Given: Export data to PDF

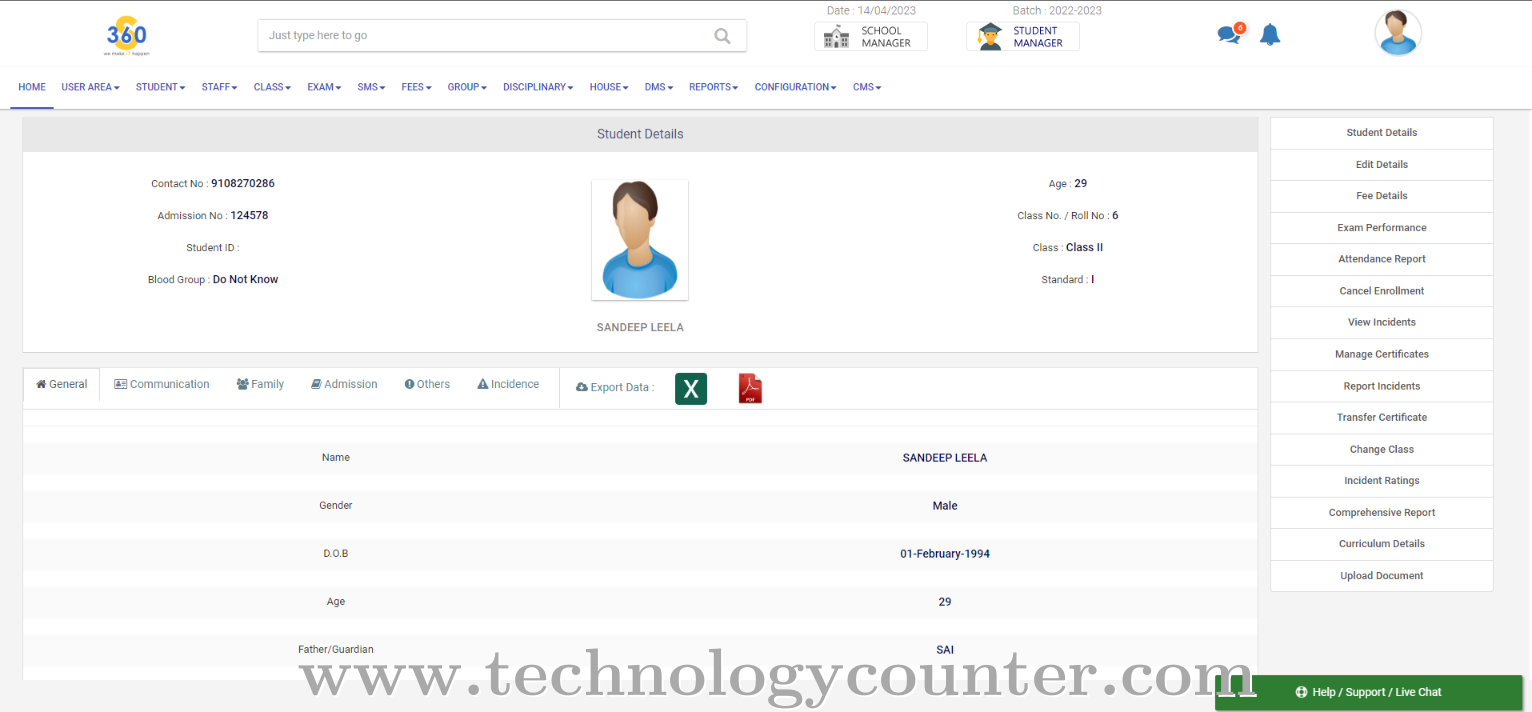Looking at the screenshot, I should (750, 388).
